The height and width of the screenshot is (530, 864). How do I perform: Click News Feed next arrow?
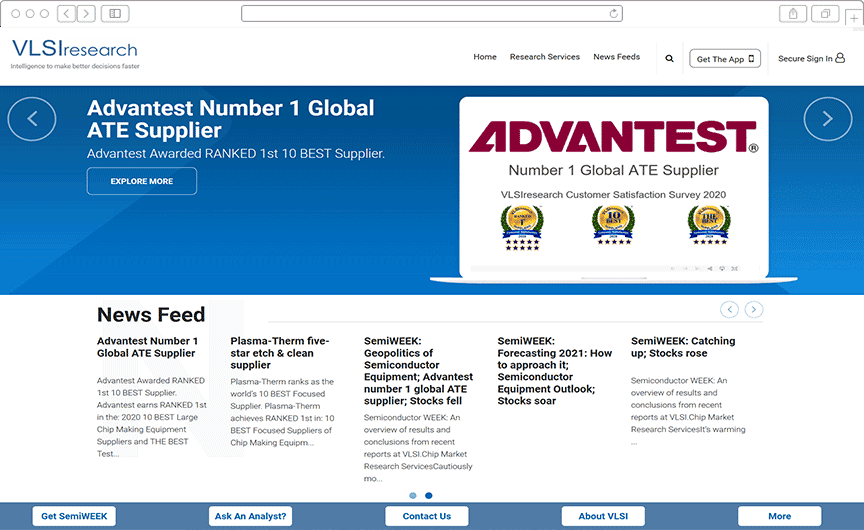click(x=754, y=310)
